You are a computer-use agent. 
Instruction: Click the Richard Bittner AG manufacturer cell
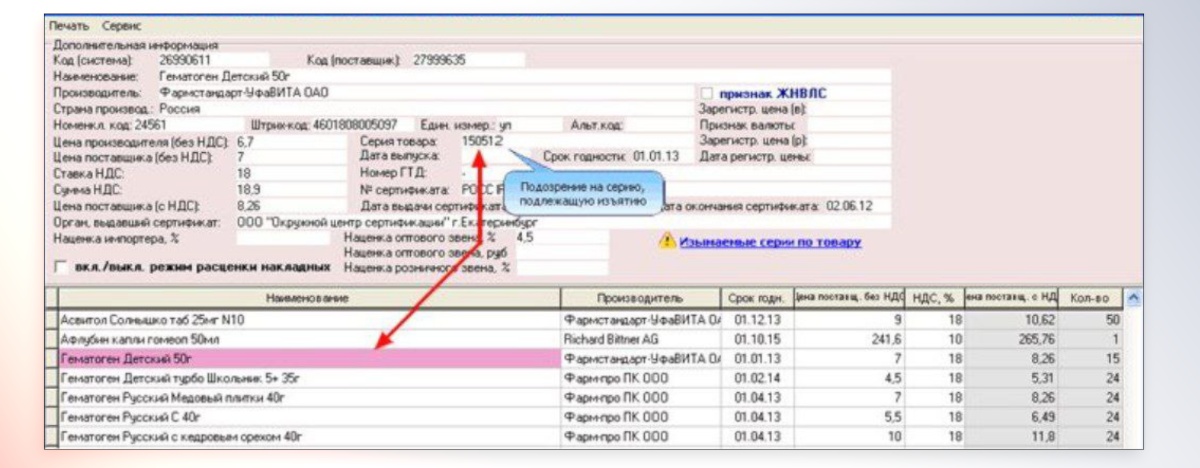coord(639,339)
